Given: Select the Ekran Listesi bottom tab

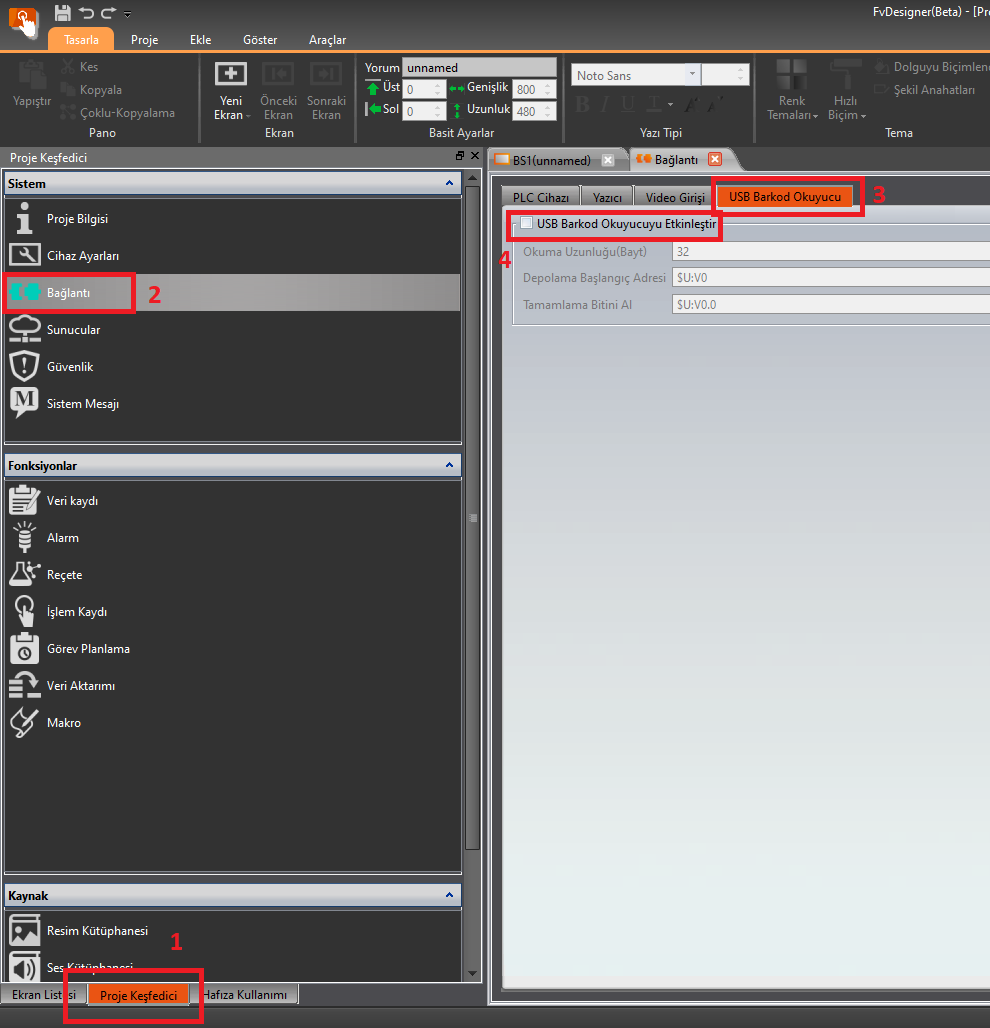Looking at the screenshot, I should click(43, 995).
